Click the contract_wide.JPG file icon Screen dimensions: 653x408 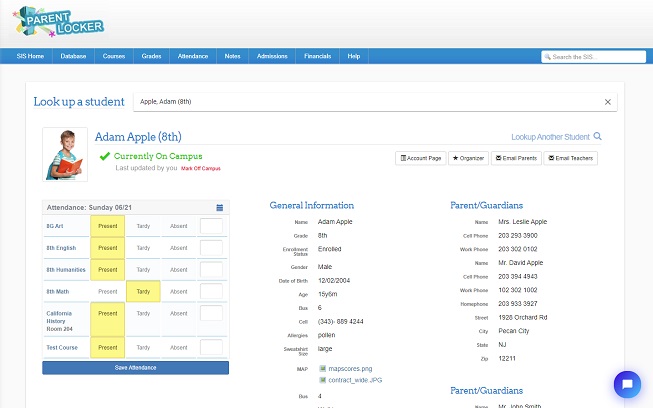click(x=322, y=380)
